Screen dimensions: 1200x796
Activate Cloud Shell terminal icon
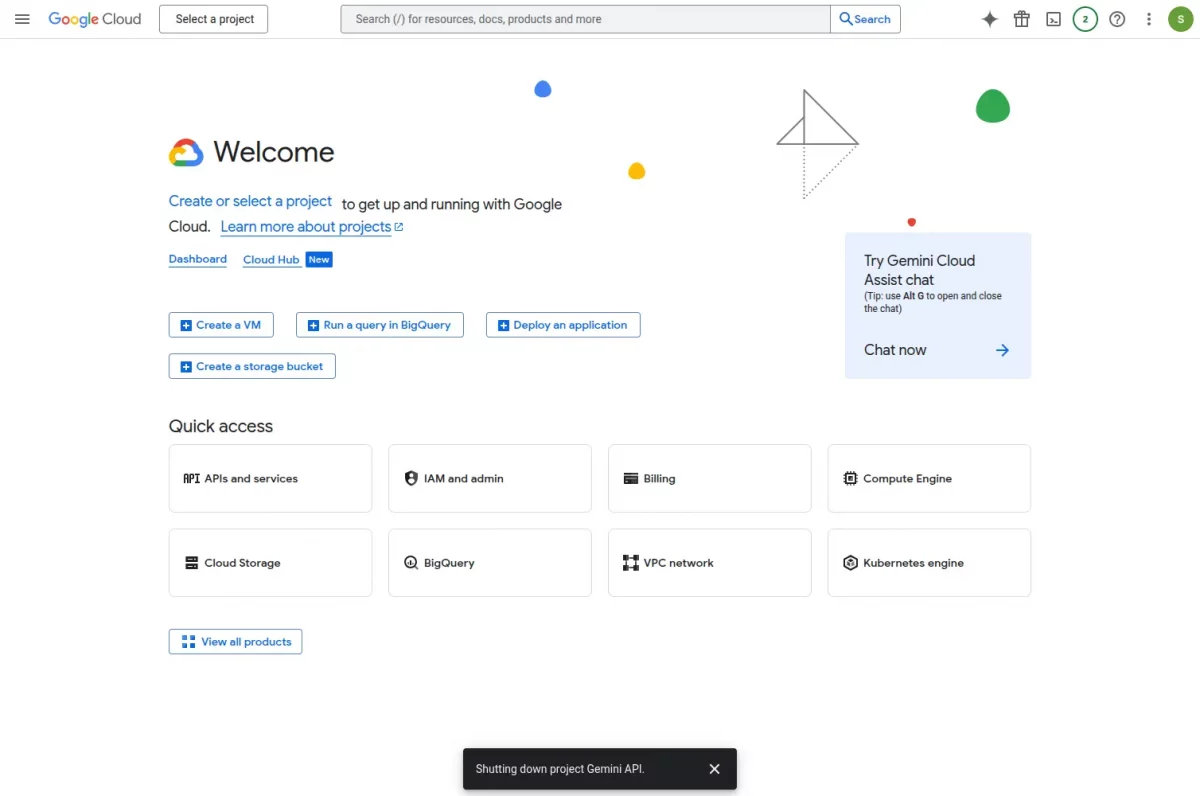[x=1053, y=18]
